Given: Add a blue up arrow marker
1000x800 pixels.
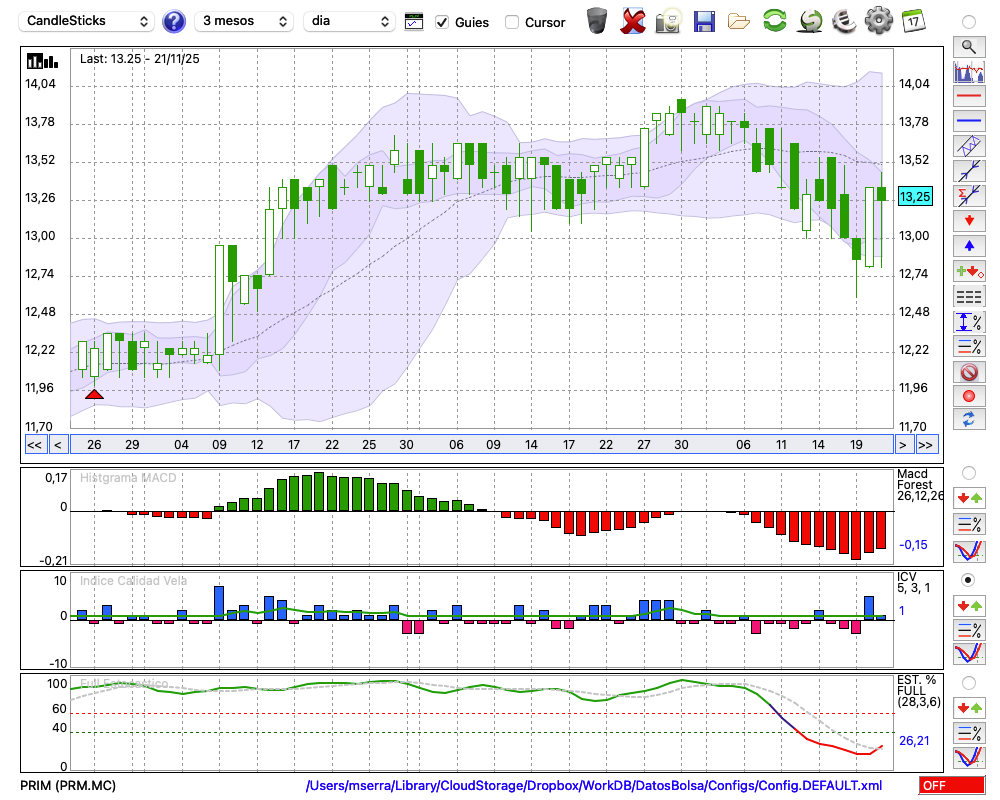Looking at the screenshot, I should click(x=969, y=246).
